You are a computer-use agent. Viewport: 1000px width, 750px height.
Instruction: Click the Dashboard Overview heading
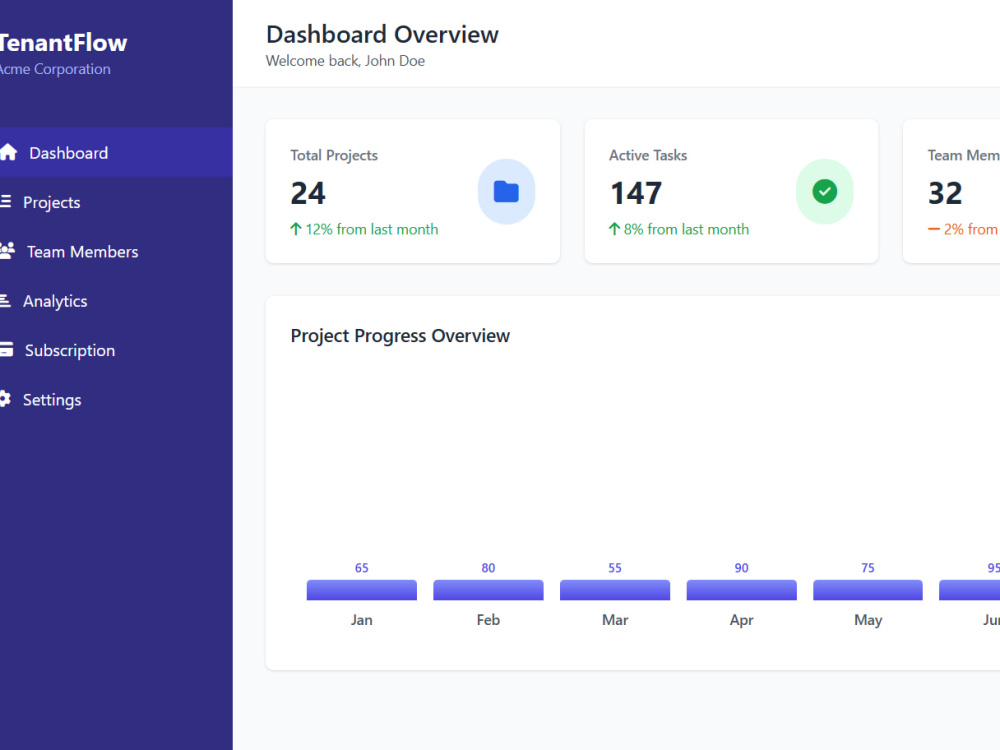click(382, 34)
